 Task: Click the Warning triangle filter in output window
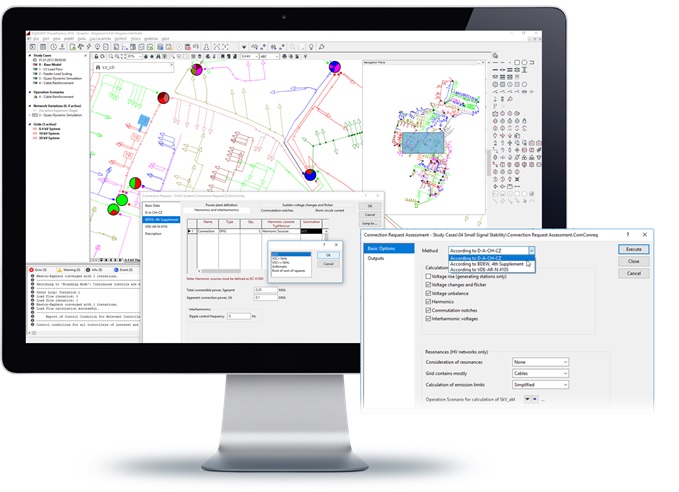tap(60, 270)
